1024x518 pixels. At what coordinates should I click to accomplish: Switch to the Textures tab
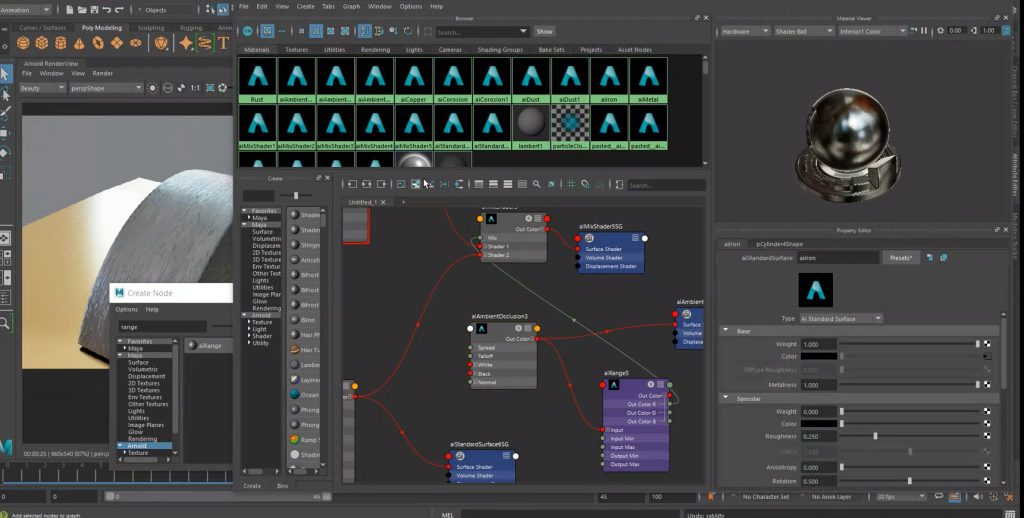point(296,50)
